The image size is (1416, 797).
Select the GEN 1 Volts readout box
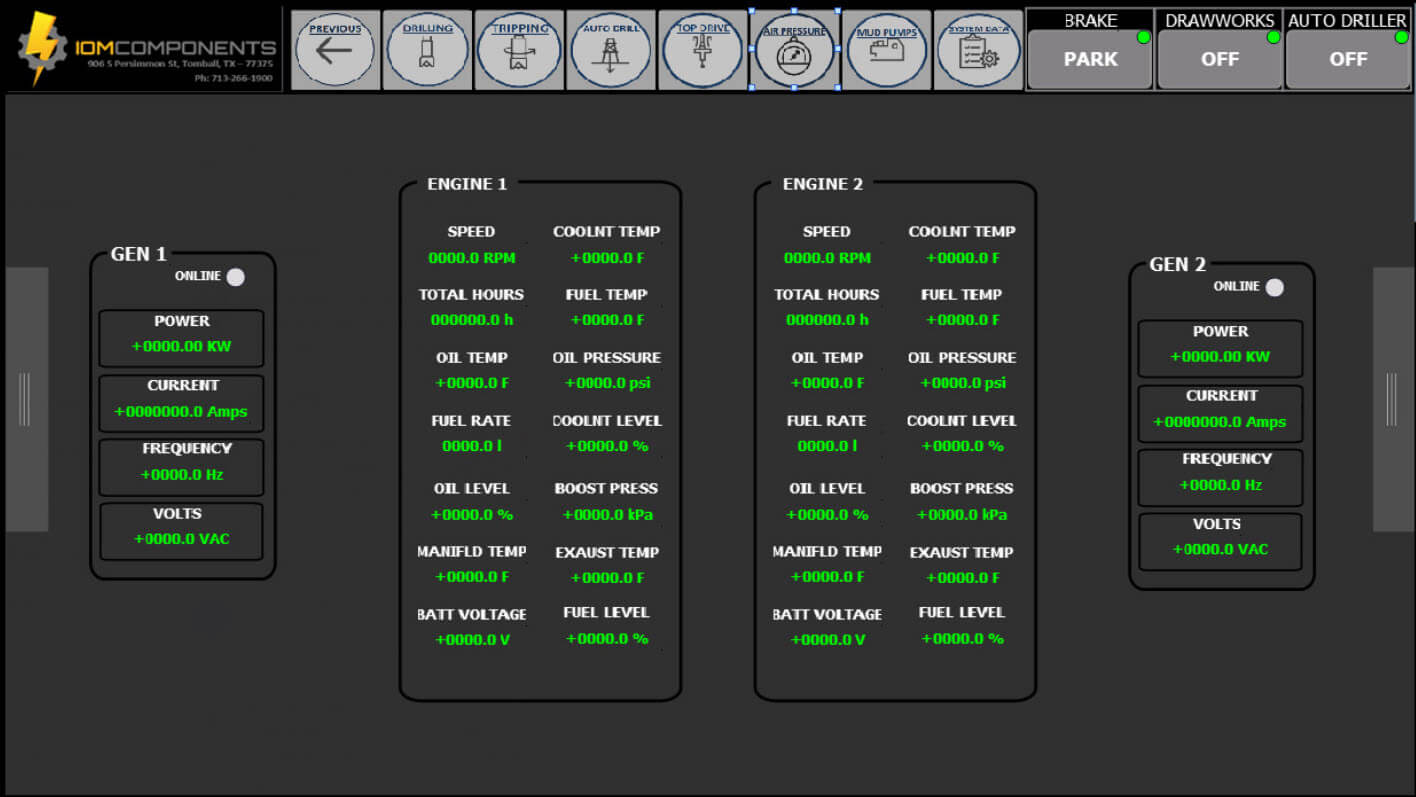tap(181, 531)
